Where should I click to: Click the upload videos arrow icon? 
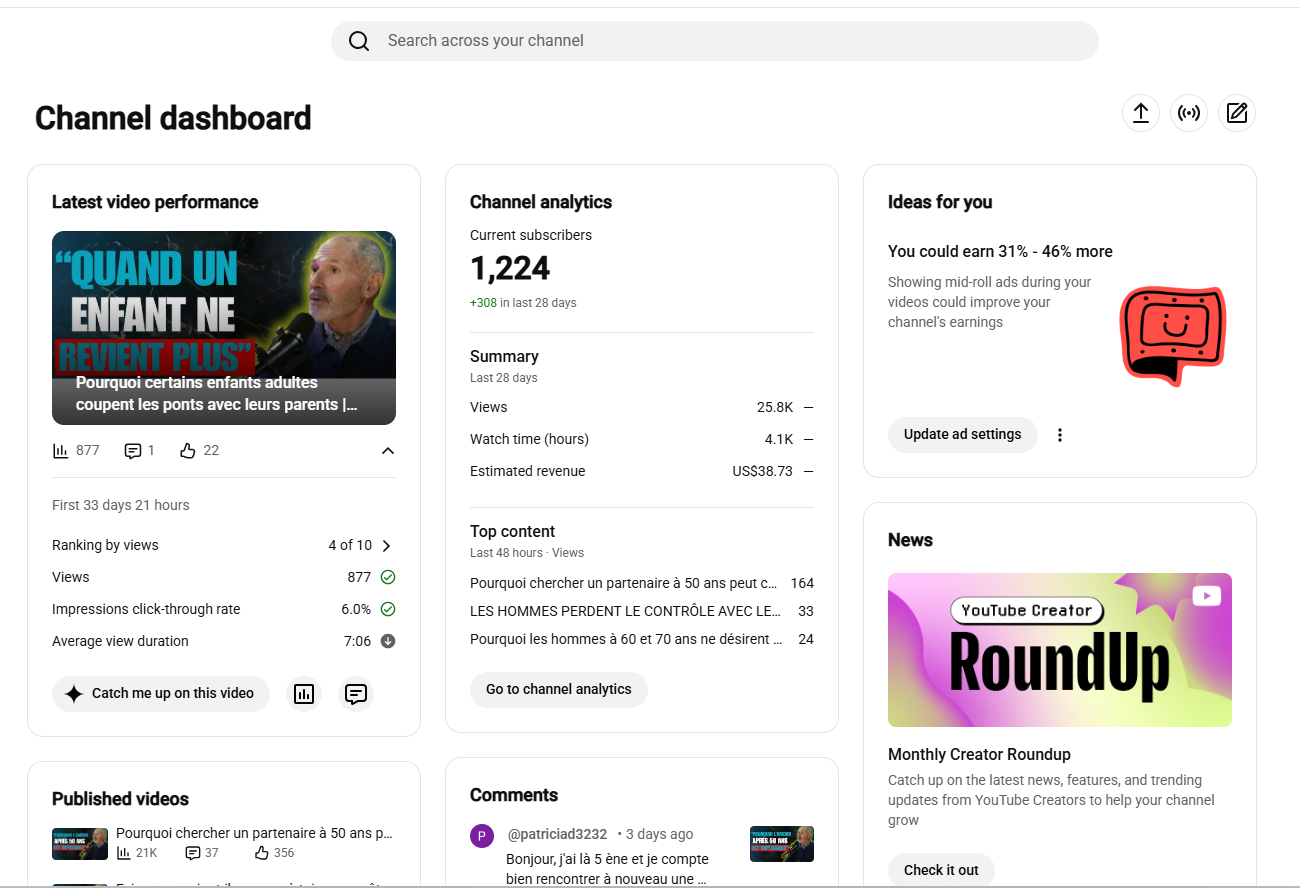pos(1141,113)
